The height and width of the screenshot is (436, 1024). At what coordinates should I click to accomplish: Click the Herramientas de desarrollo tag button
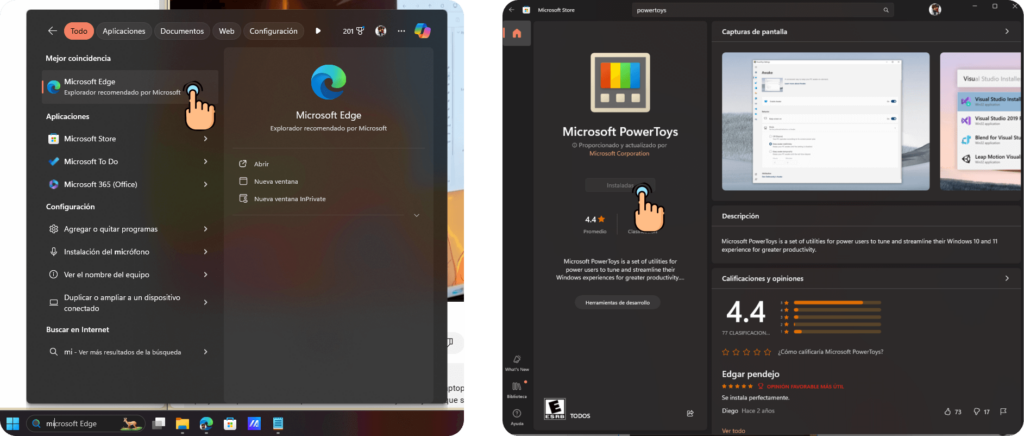617,302
